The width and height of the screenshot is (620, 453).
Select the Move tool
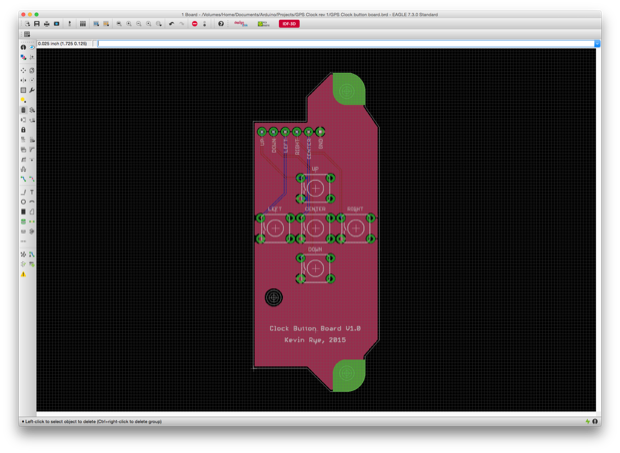click(x=23, y=70)
